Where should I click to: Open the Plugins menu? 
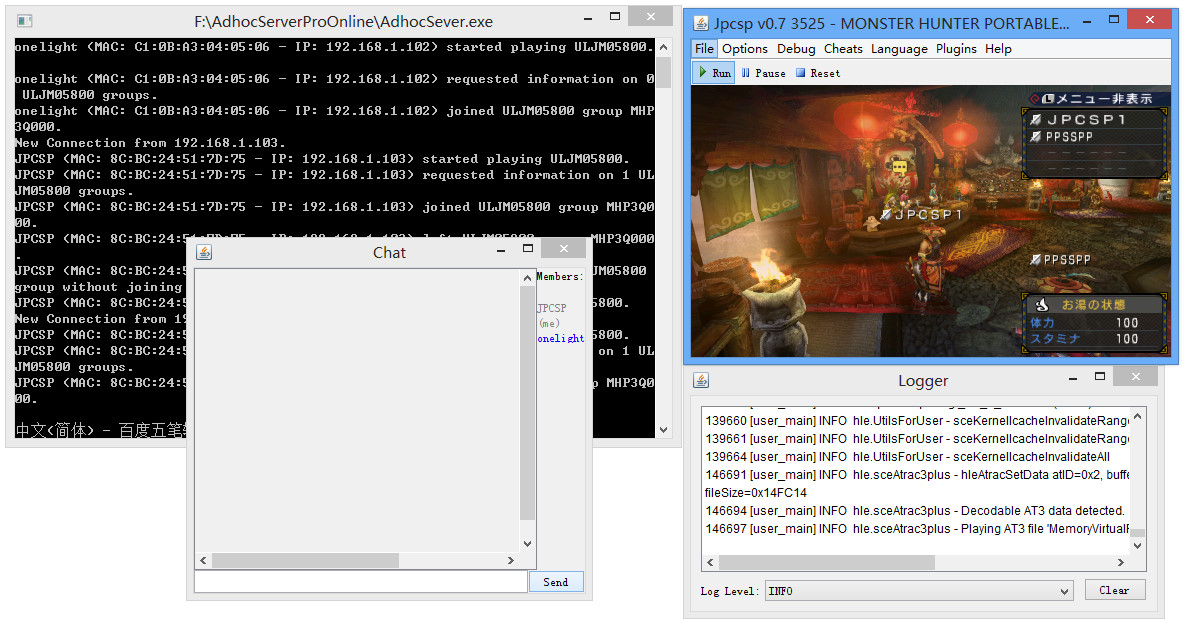tap(956, 48)
